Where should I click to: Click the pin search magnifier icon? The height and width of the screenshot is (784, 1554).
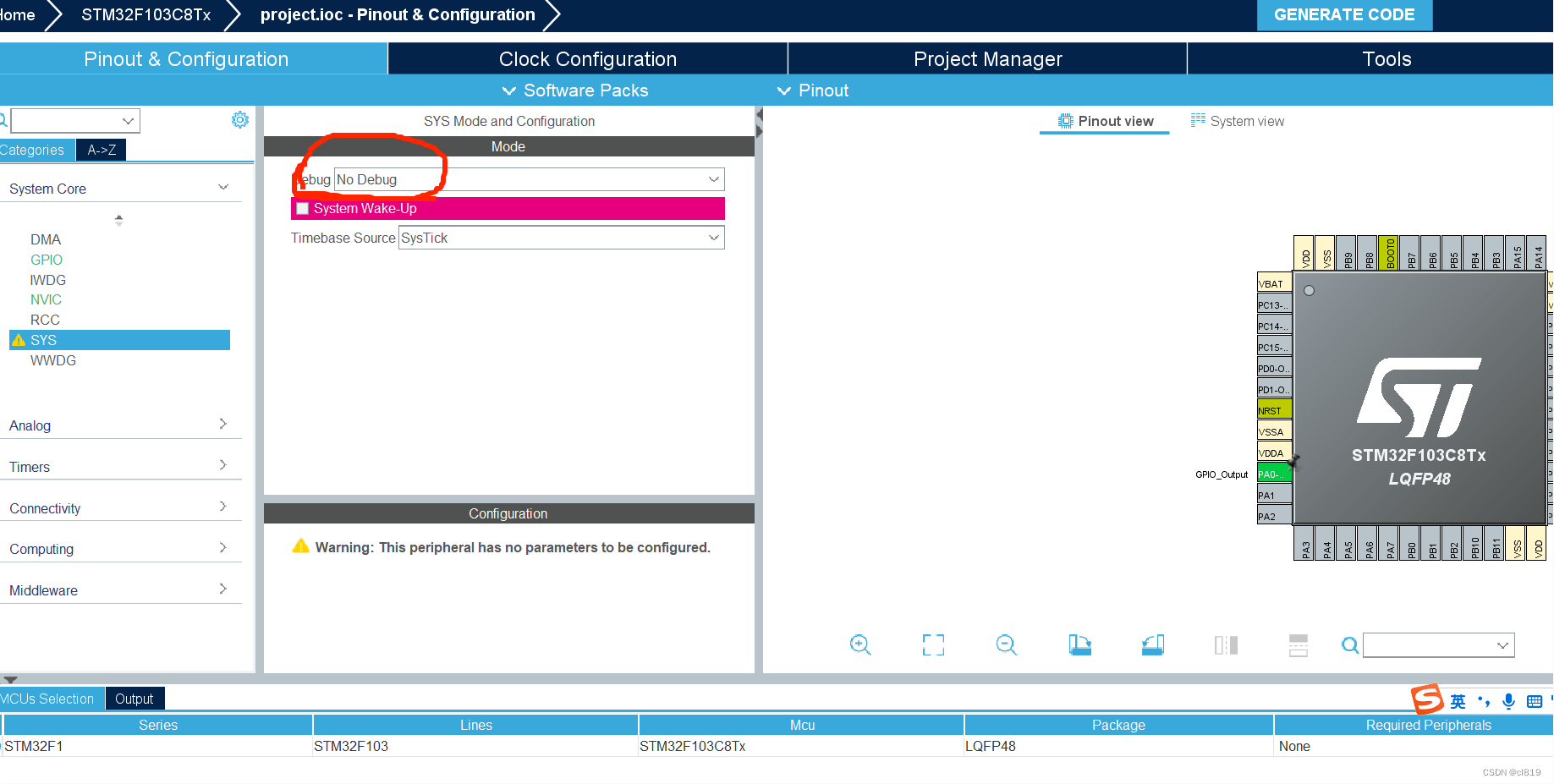coord(1350,645)
